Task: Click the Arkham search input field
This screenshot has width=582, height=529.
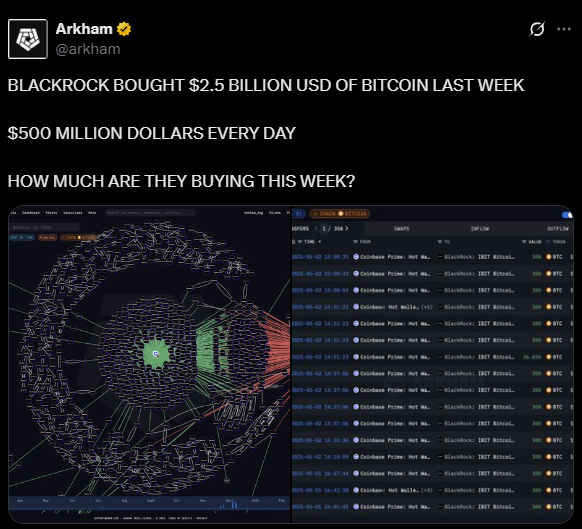Action: click(150, 213)
